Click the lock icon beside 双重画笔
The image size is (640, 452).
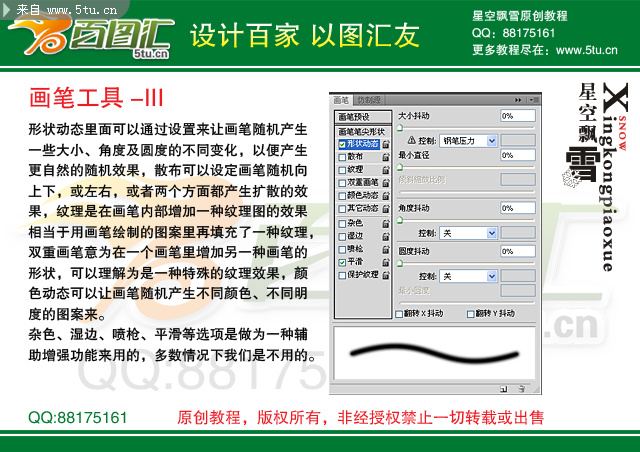pyautogui.click(x=387, y=183)
